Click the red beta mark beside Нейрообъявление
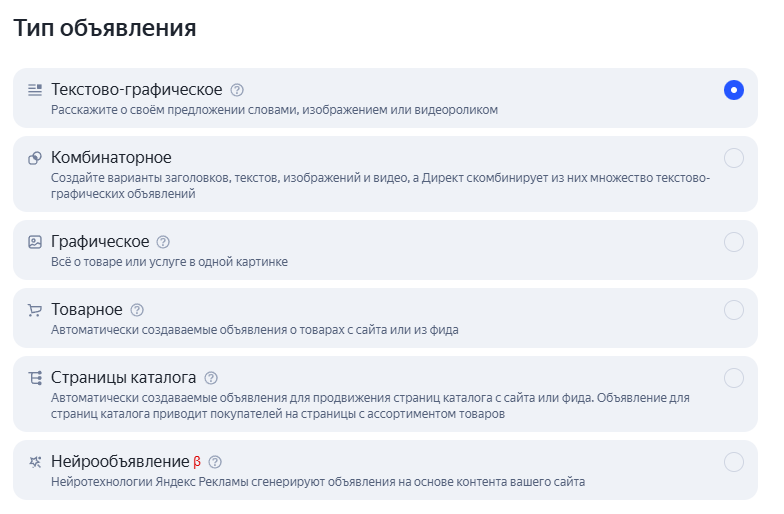Image resolution: width=784 pixels, height=514 pixels. tap(197, 462)
